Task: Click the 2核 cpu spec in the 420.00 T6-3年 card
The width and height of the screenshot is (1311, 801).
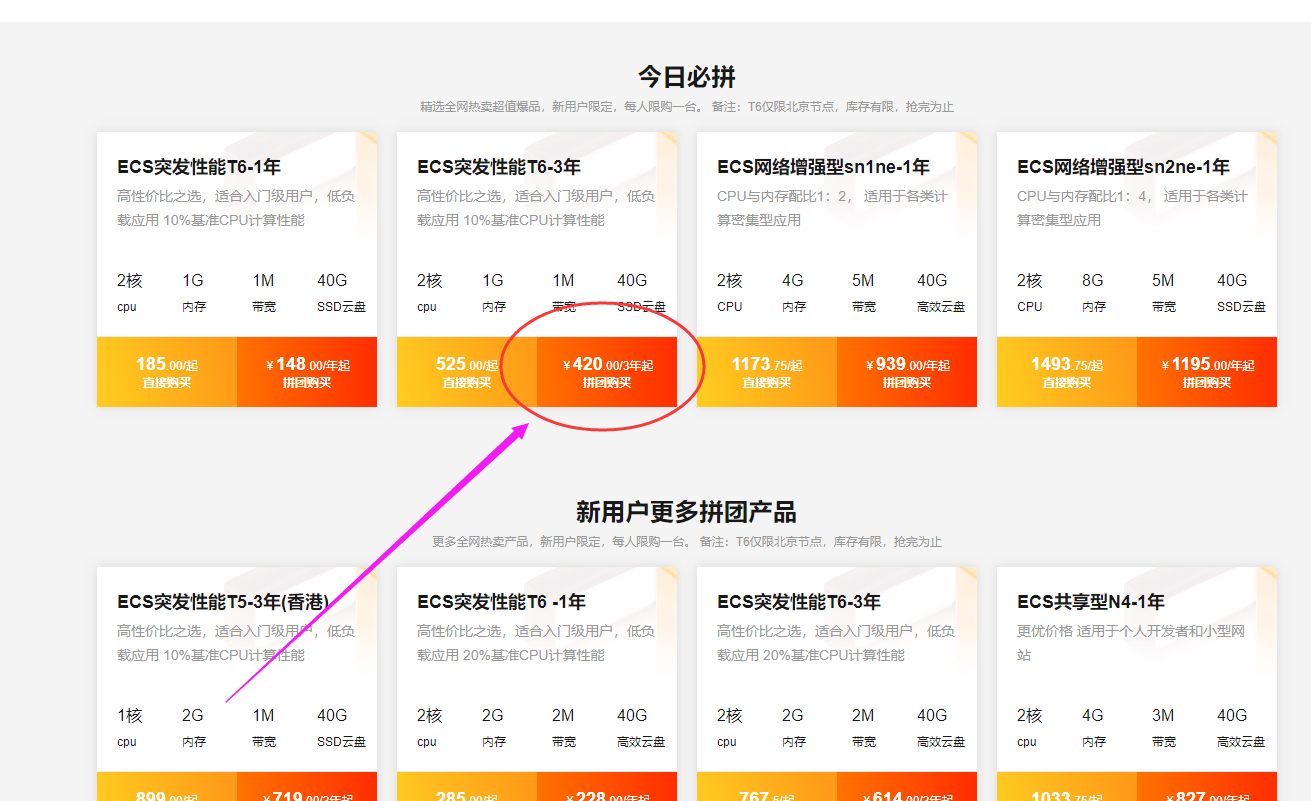Action: pos(429,292)
